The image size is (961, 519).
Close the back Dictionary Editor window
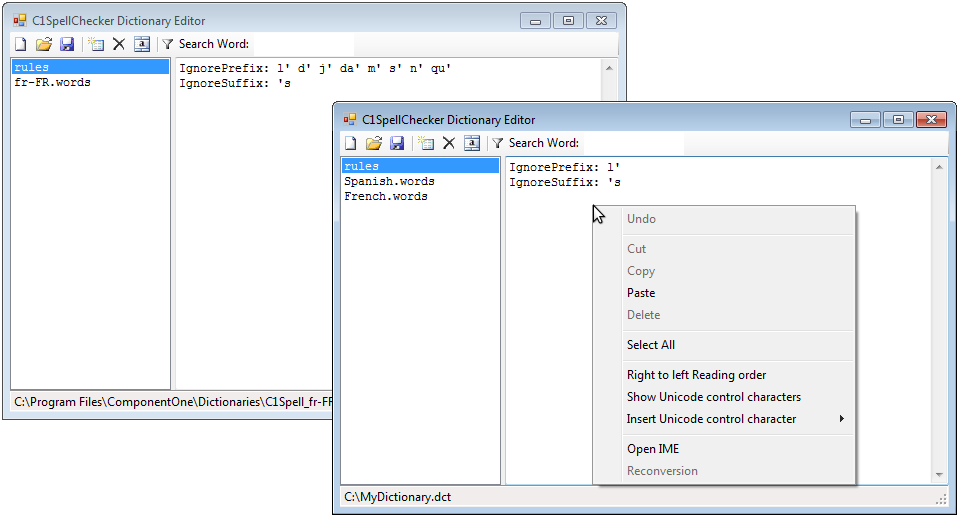coord(601,21)
